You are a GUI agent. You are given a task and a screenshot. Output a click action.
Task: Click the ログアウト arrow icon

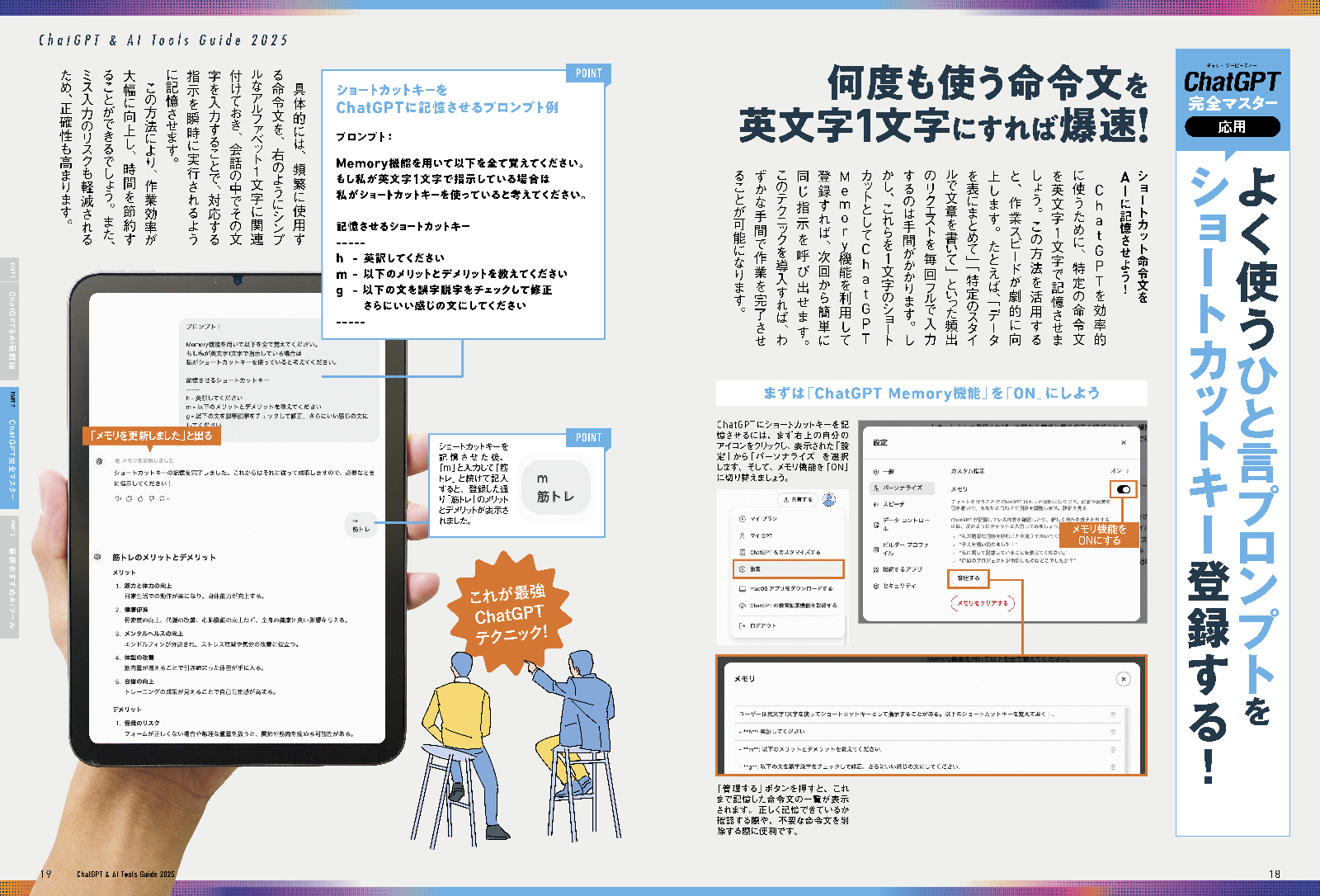742,625
